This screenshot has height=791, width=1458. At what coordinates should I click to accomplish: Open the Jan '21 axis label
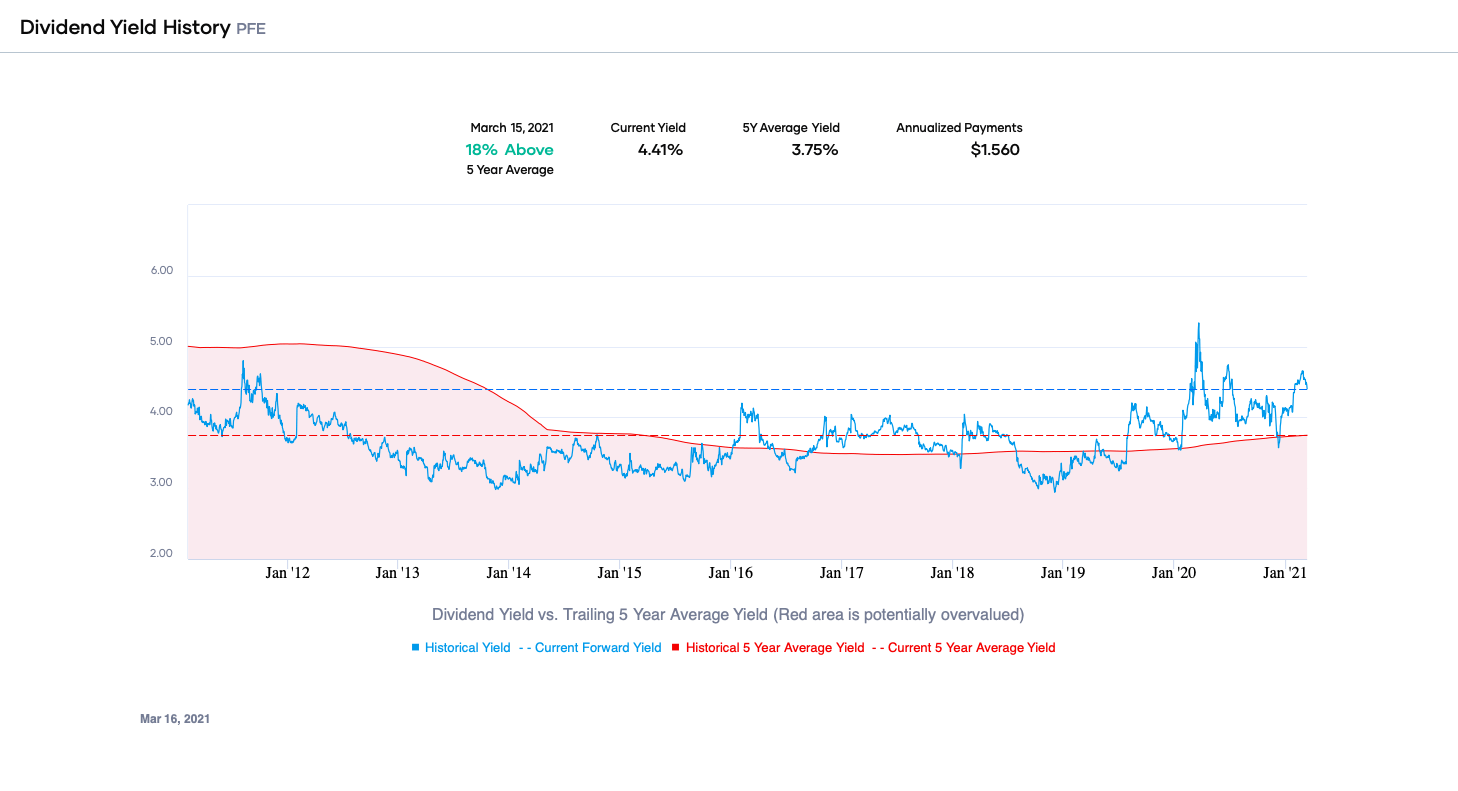pos(1283,572)
